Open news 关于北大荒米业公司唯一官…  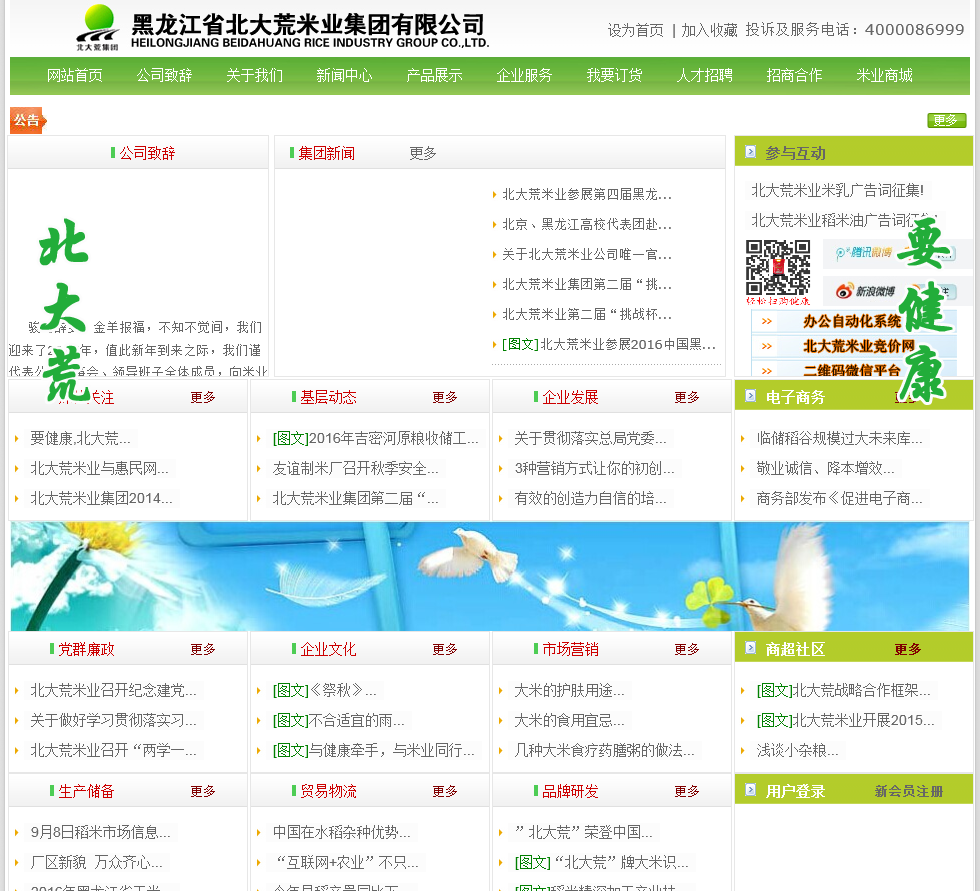click(x=587, y=254)
